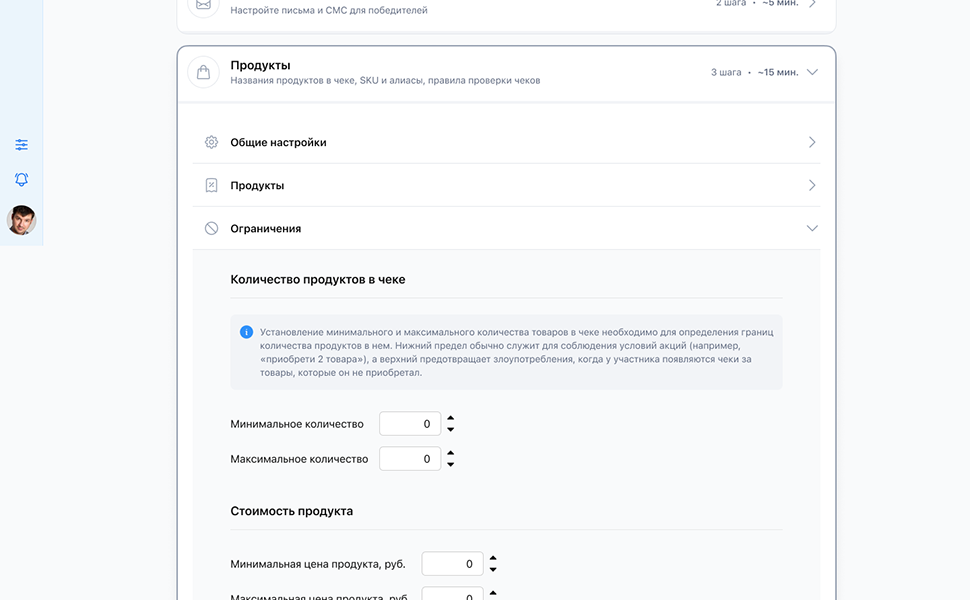Collapse the Продукты section with header chevron
Screen dimensions: 970x600
point(812,72)
